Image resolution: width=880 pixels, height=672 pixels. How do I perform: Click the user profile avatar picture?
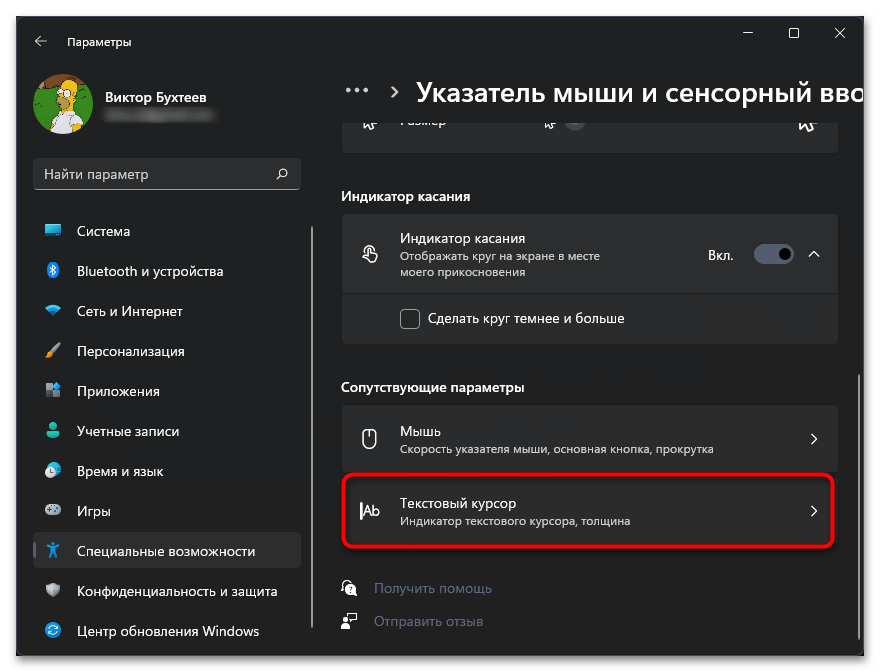pos(63,105)
